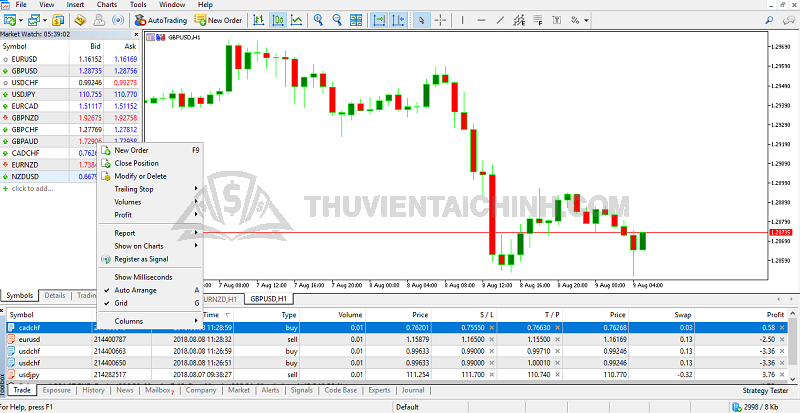The image size is (800, 413).
Task: Click the arrows objects icon
Action: 575,20
